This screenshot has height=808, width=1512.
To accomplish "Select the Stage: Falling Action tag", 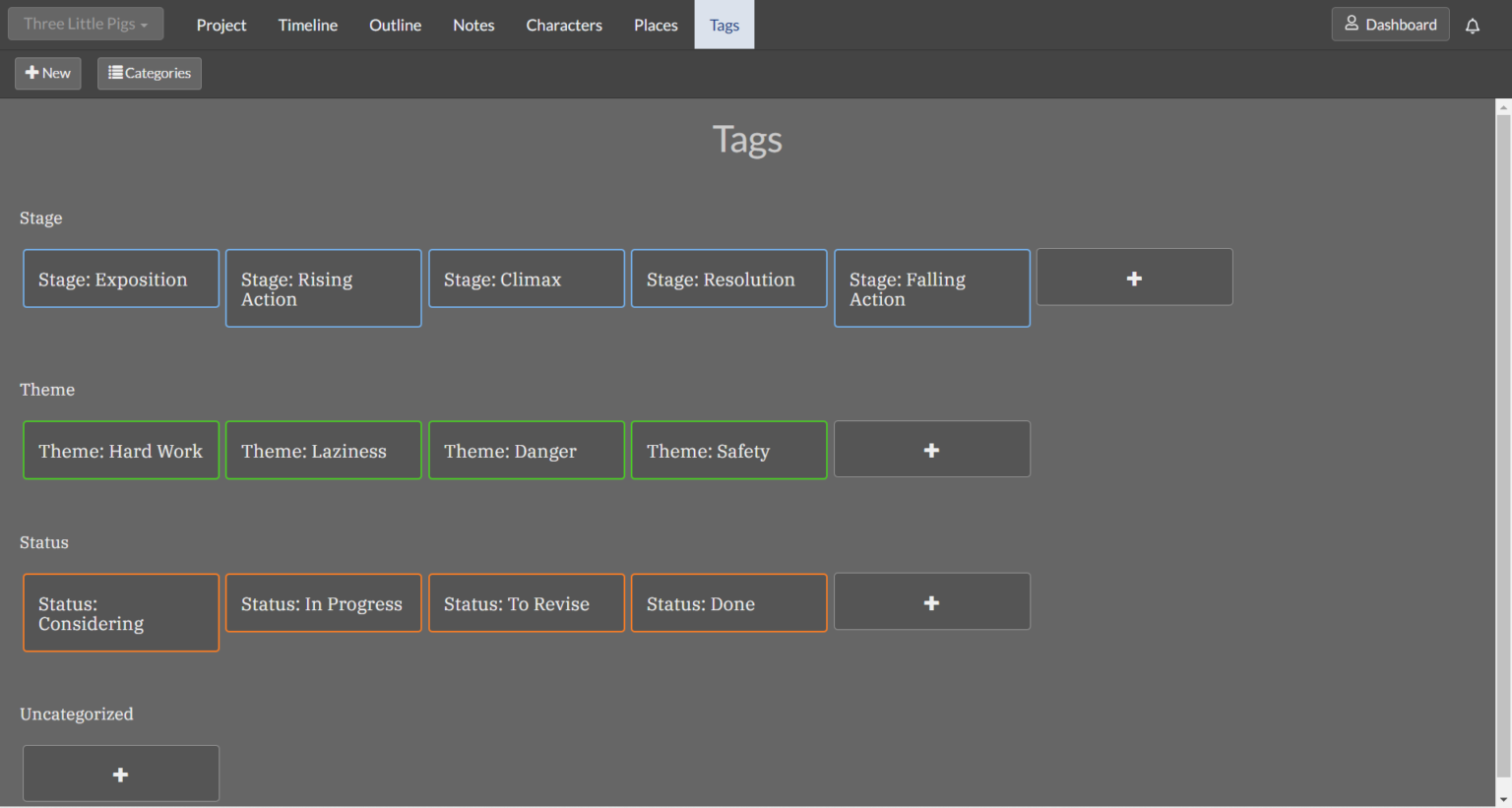I will click(931, 288).
